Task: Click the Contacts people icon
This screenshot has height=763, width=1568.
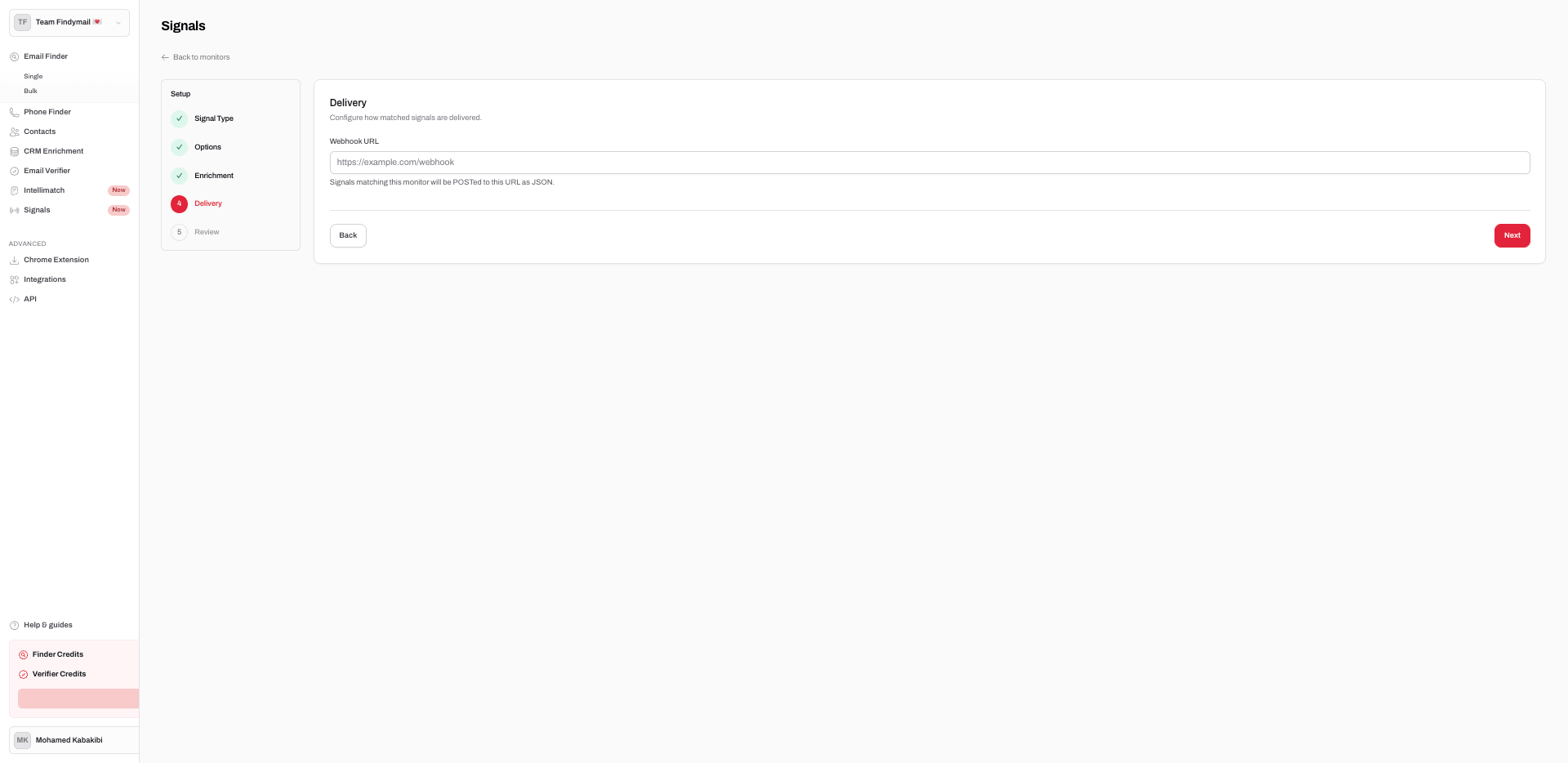Action: (x=14, y=132)
